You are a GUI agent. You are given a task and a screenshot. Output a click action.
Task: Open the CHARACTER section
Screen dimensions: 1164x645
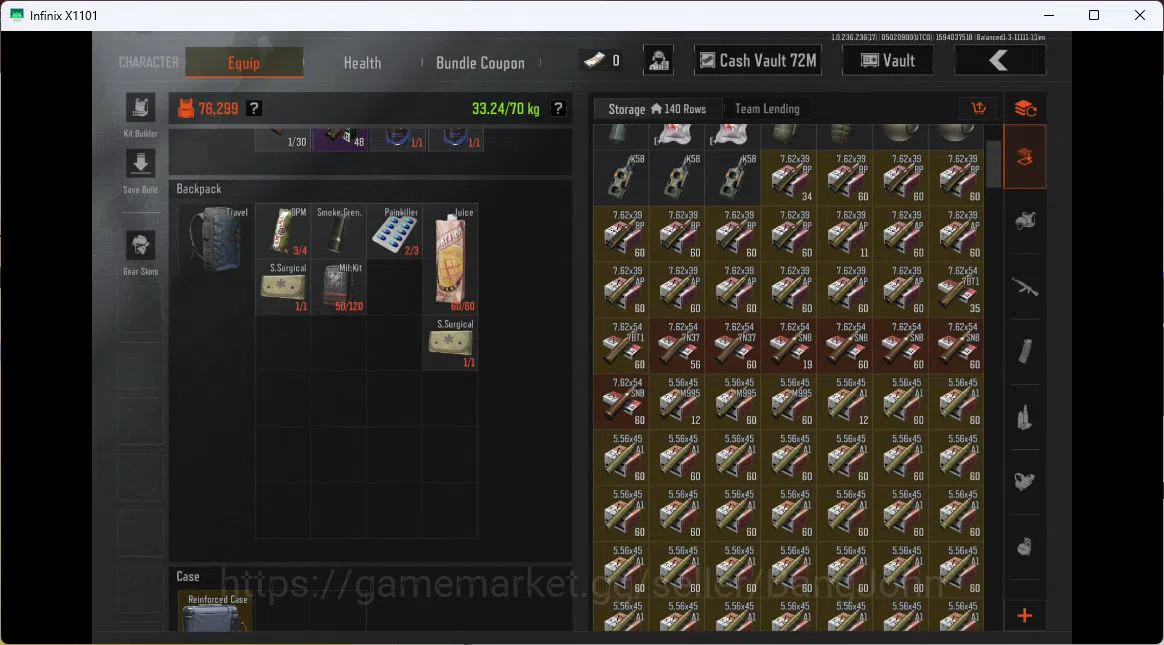(x=148, y=62)
